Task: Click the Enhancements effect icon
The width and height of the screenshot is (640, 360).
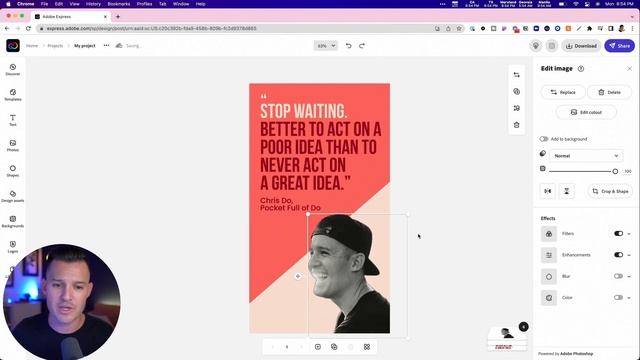Action: 549,255
